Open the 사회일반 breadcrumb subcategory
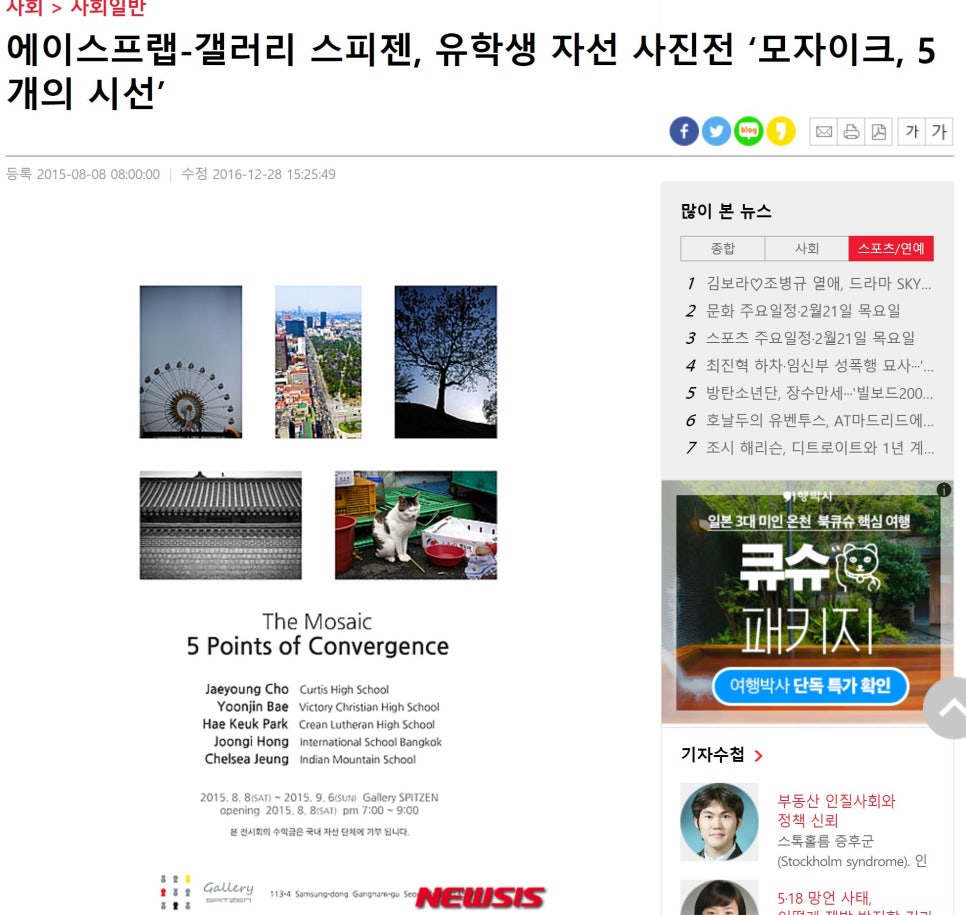The image size is (966, 915). click(108, 7)
